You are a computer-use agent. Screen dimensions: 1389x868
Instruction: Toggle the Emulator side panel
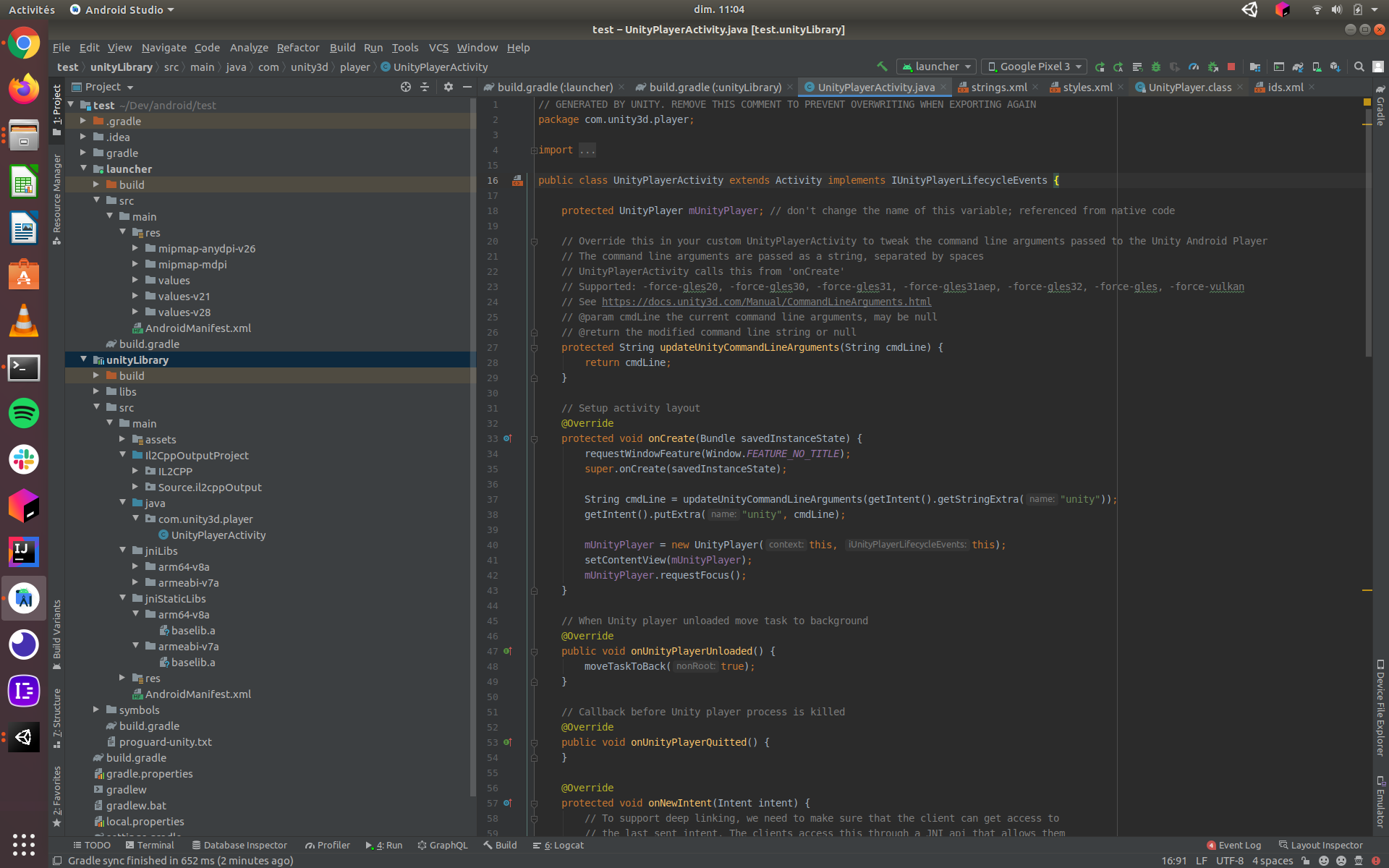tap(1380, 801)
